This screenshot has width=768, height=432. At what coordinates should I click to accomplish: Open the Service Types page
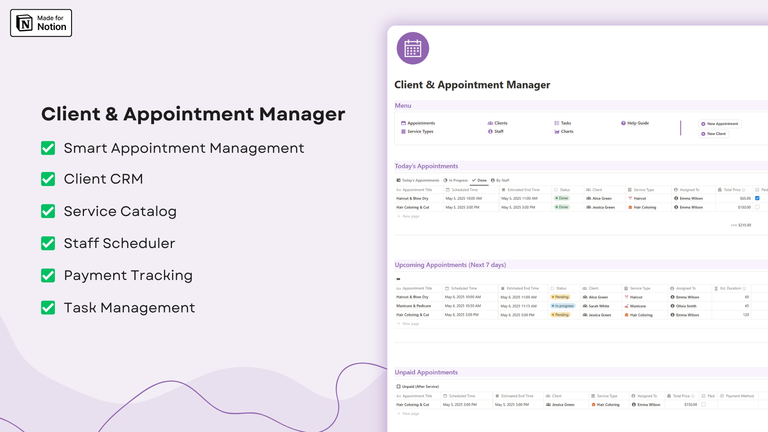pos(419,131)
